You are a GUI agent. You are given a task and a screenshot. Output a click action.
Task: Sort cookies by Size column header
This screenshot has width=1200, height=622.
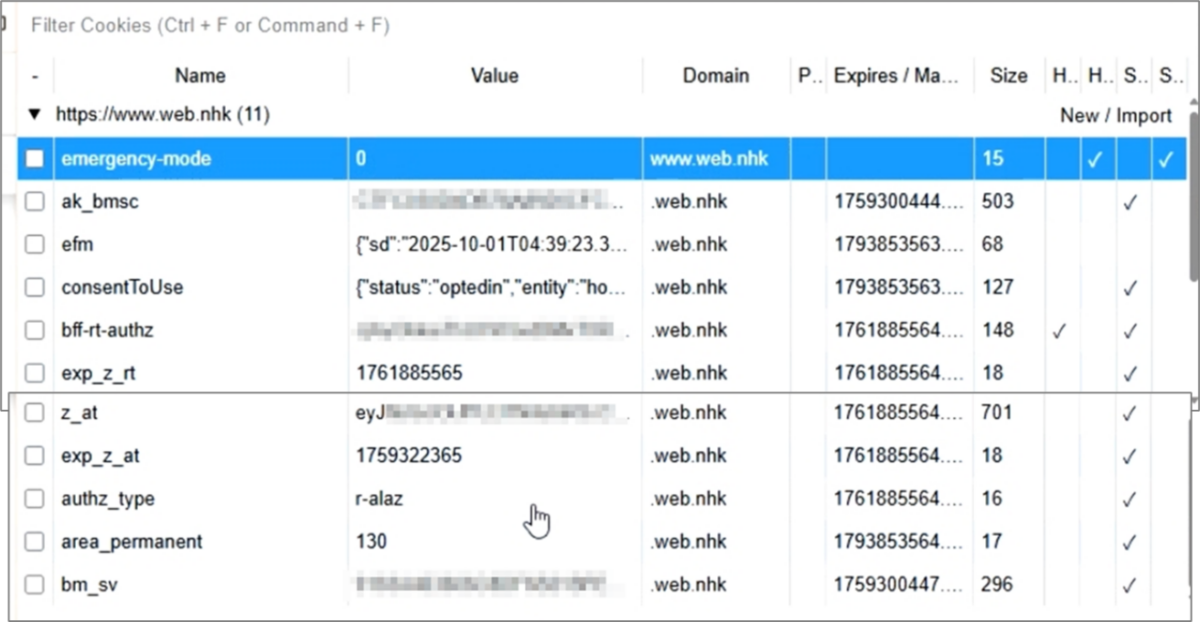pyautogui.click(x=1008, y=76)
